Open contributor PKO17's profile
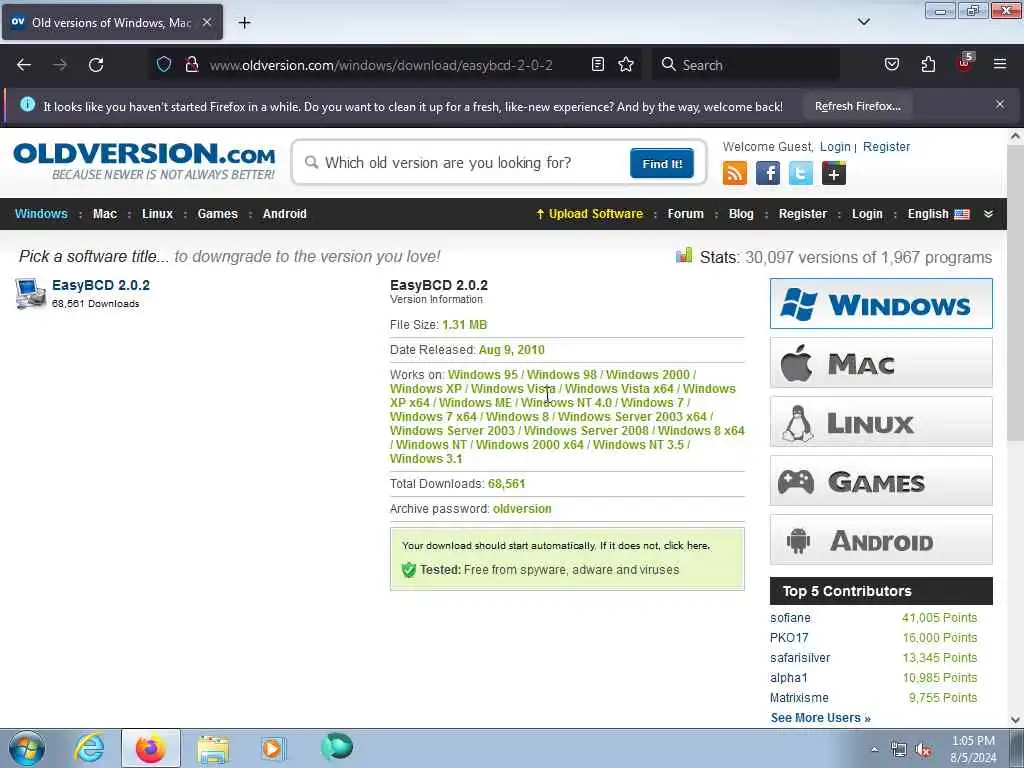This screenshot has height=768, width=1024. click(x=789, y=637)
